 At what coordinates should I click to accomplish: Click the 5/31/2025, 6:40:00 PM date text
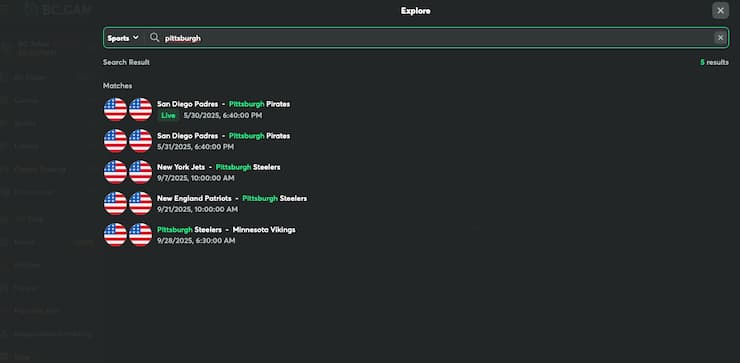tap(195, 147)
